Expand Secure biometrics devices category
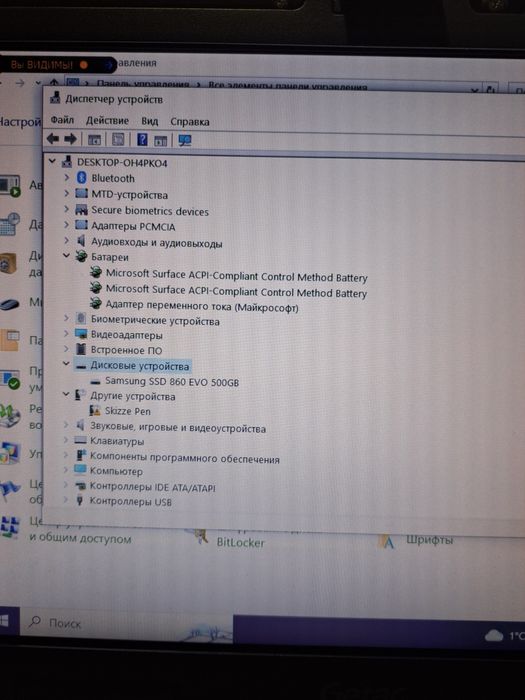This screenshot has width=525, height=700. (67, 209)
